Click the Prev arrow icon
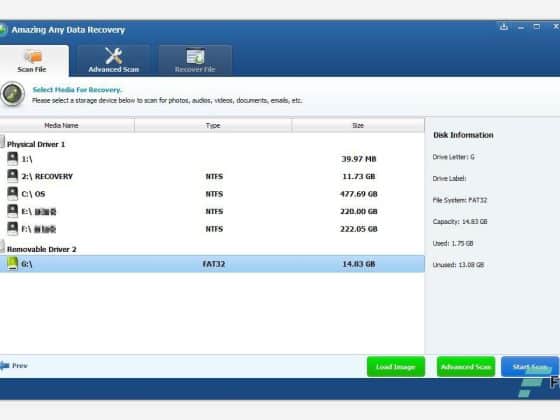560x420 pixels. tap(5, 366)
